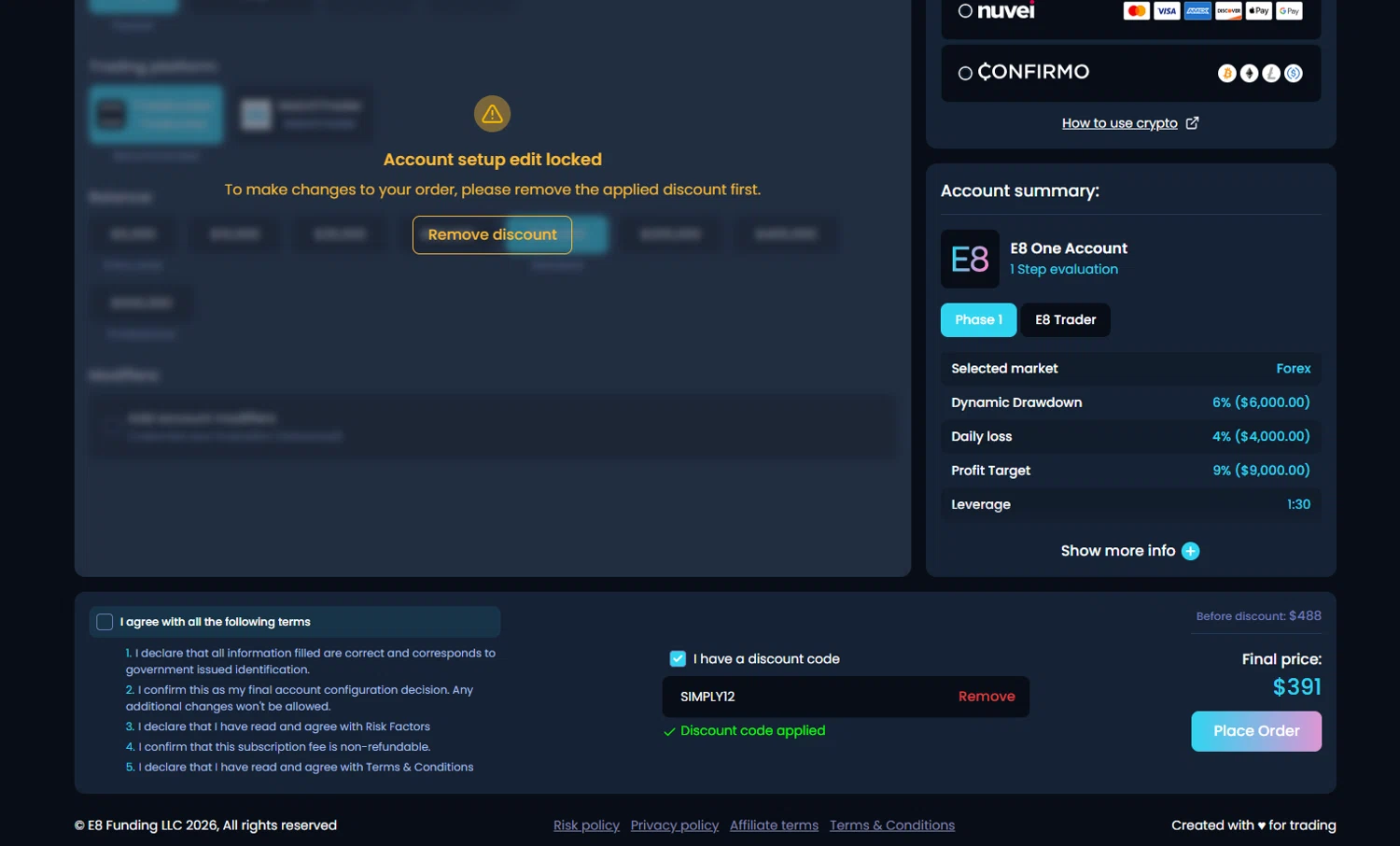1400x846 pixels.
Task: Select the nuvei payment radio button
Action: click(x=965, y=11)
